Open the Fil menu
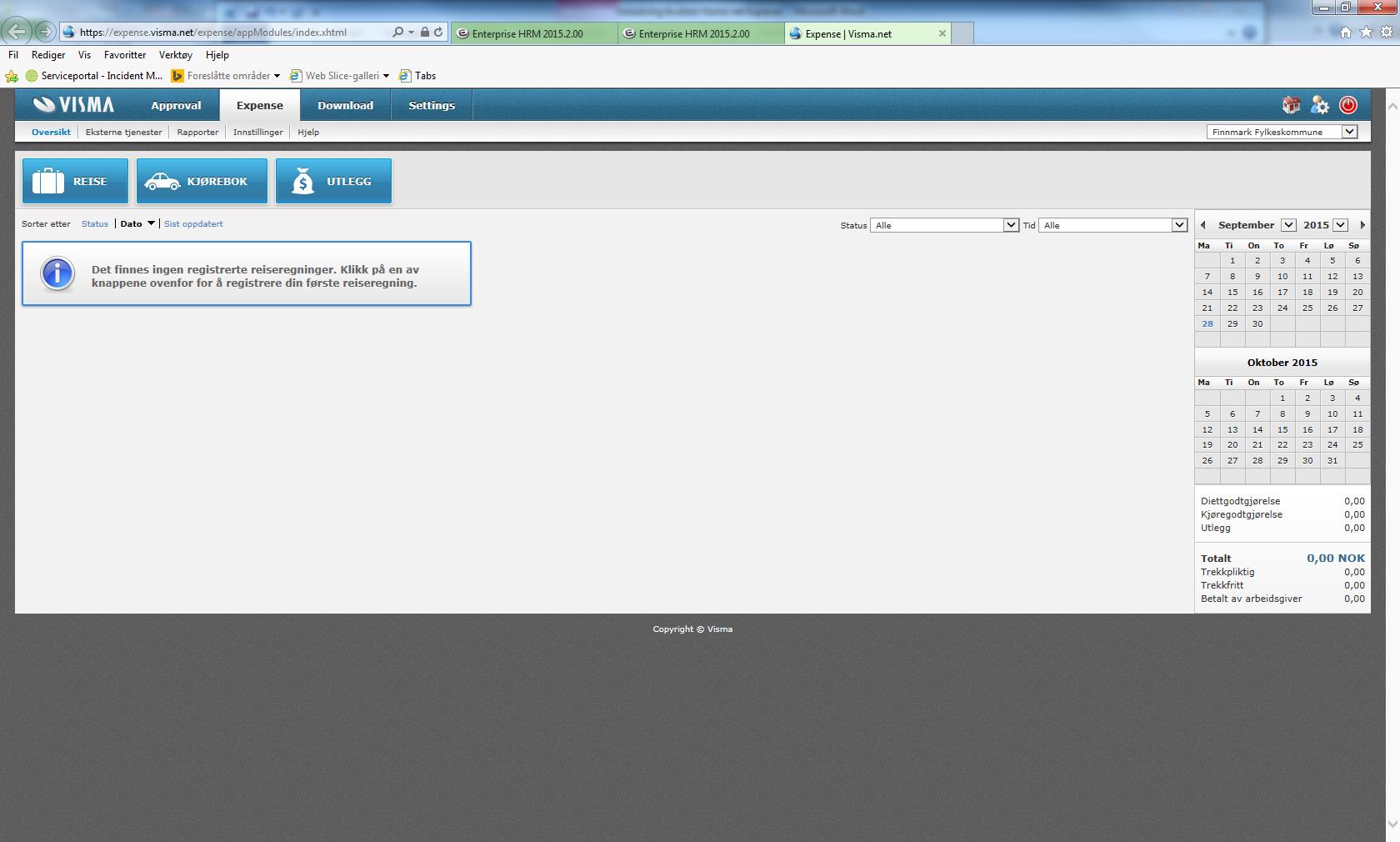This screenshot has height=842, width=1400. (x=13, y=54)
